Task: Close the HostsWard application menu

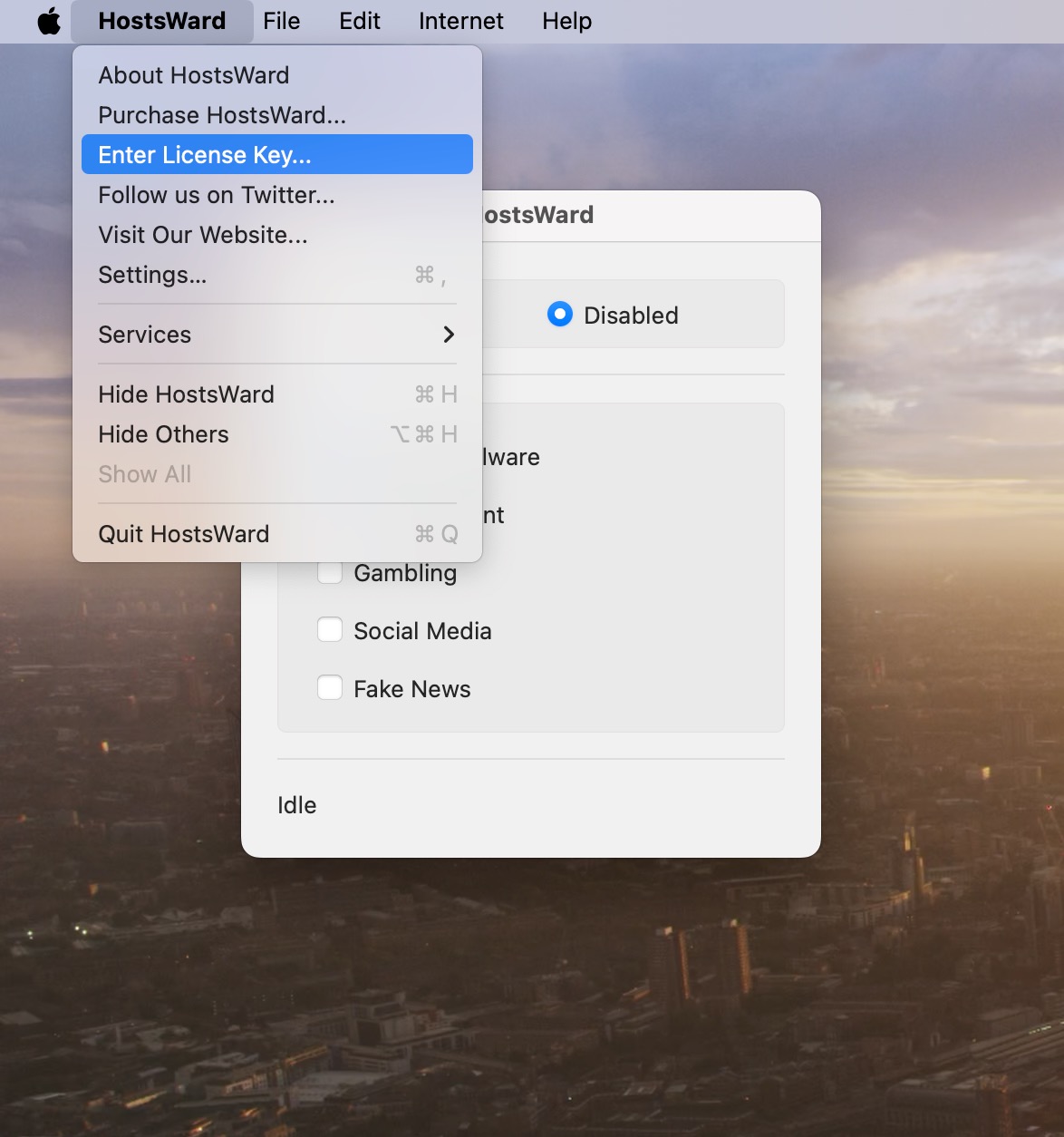Action: [x=161, y=21]
